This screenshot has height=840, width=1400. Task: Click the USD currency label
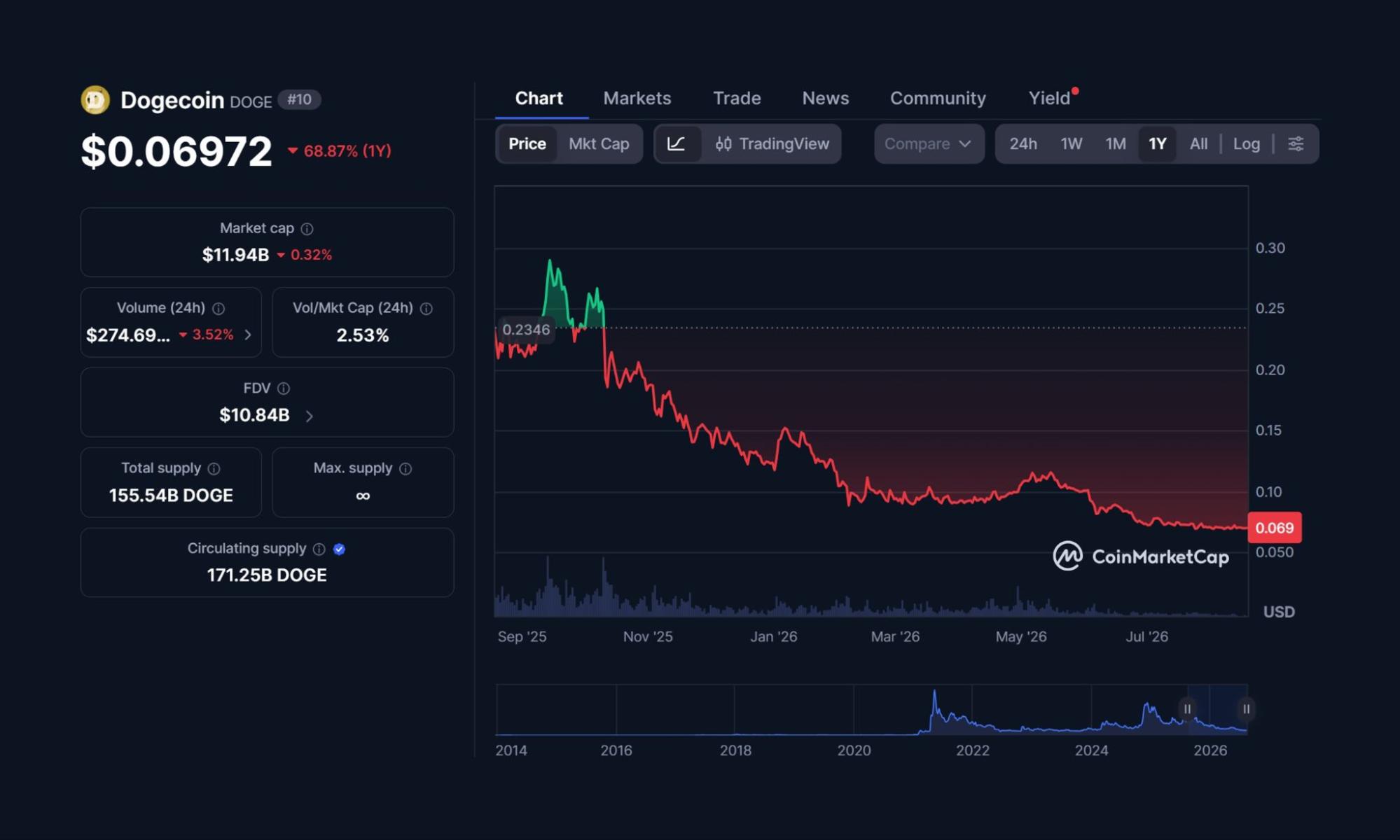pyautogui.click(x=1279, y=612)
